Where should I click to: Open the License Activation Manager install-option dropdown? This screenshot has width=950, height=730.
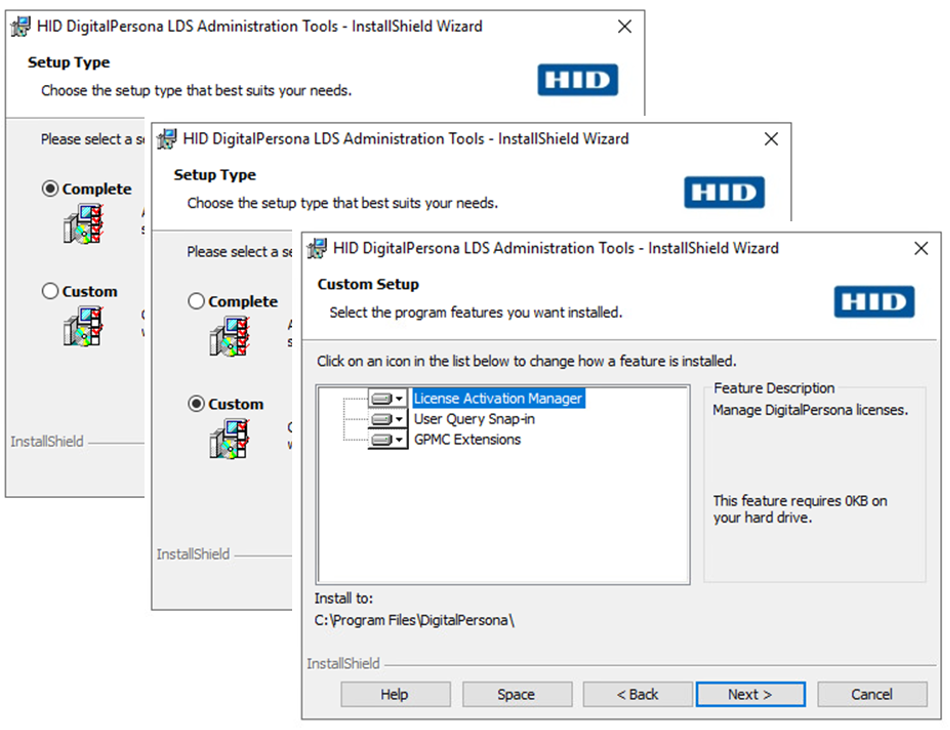click(x=388, y=398)
